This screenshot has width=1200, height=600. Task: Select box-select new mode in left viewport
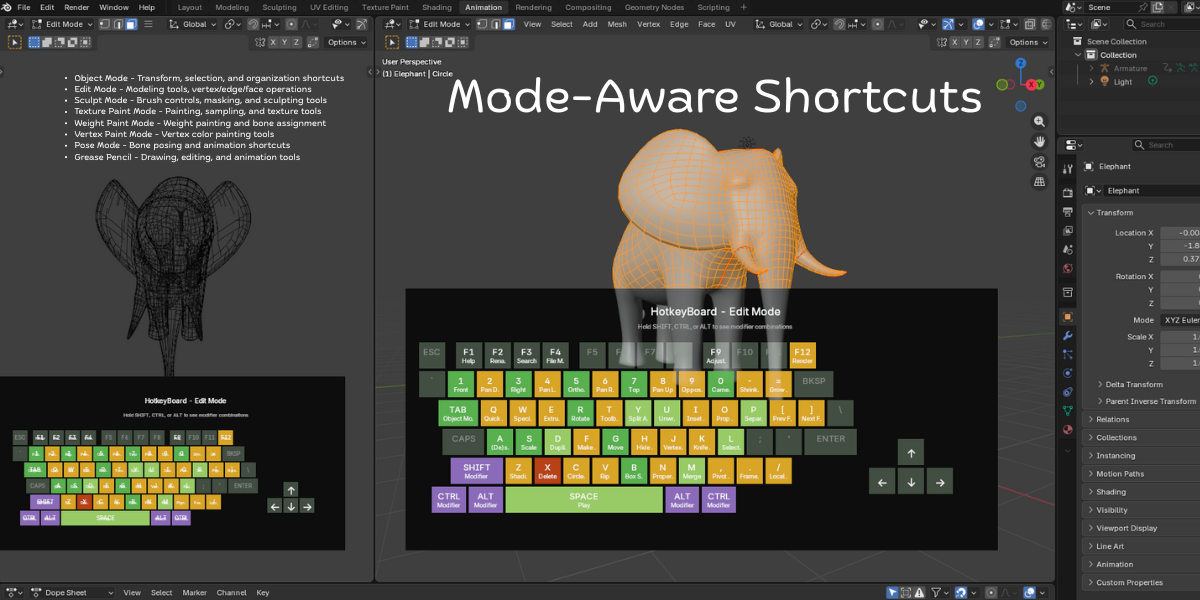(x=34, y=42)
